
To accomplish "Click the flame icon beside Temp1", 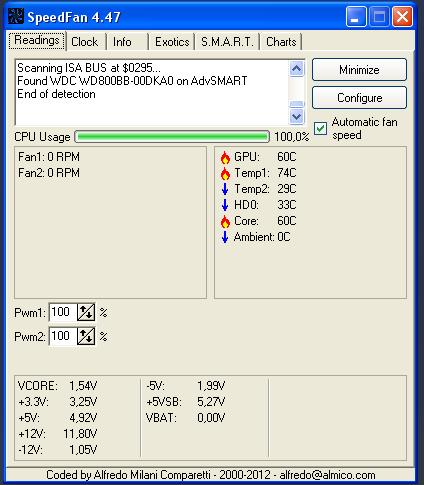I will (x=225, y=173).
